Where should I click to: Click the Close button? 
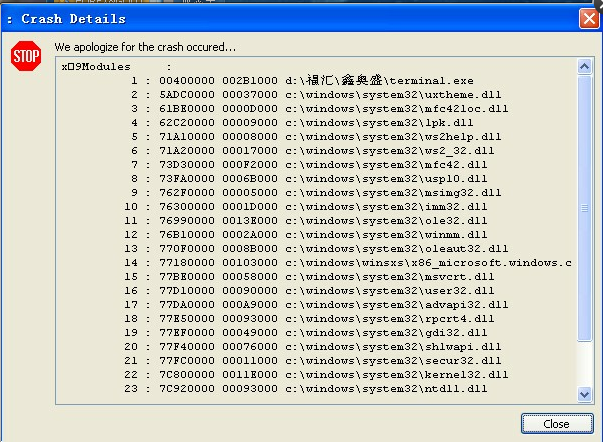tap(557, 424)
